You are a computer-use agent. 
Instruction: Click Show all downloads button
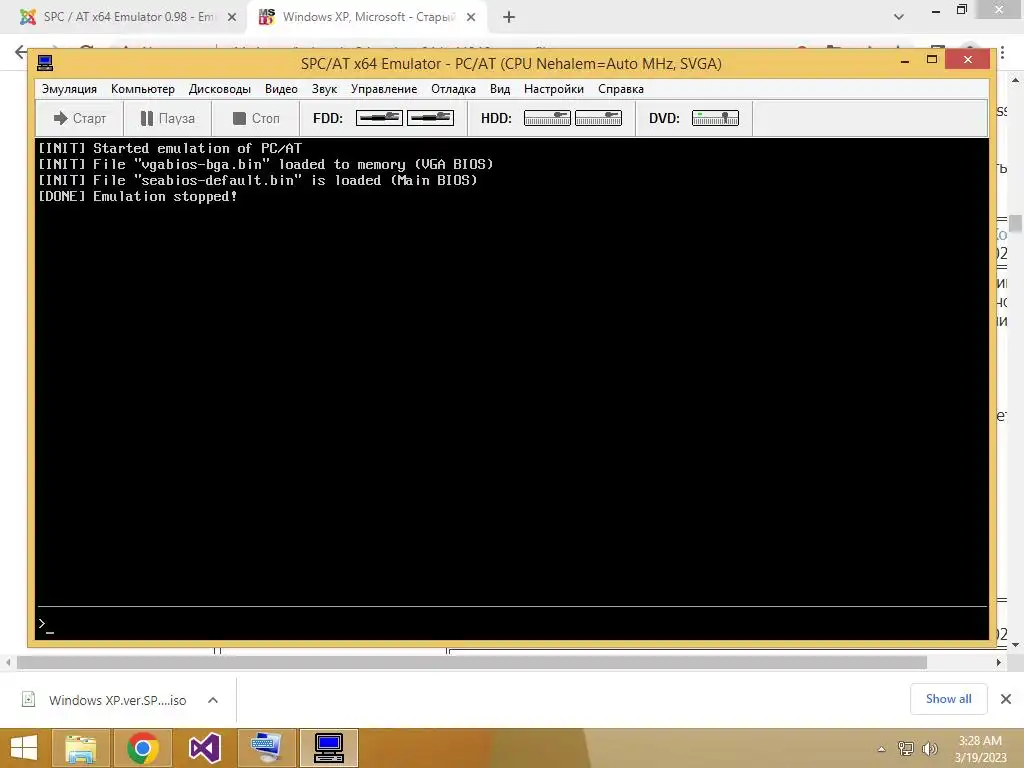[948, 699]
